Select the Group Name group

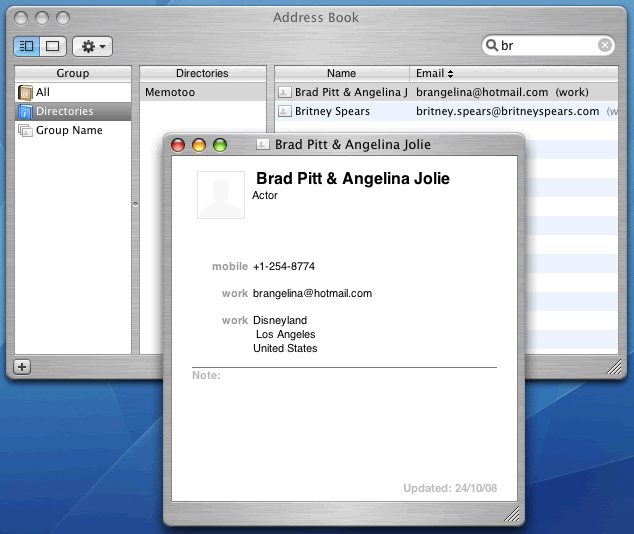point(69,130)
